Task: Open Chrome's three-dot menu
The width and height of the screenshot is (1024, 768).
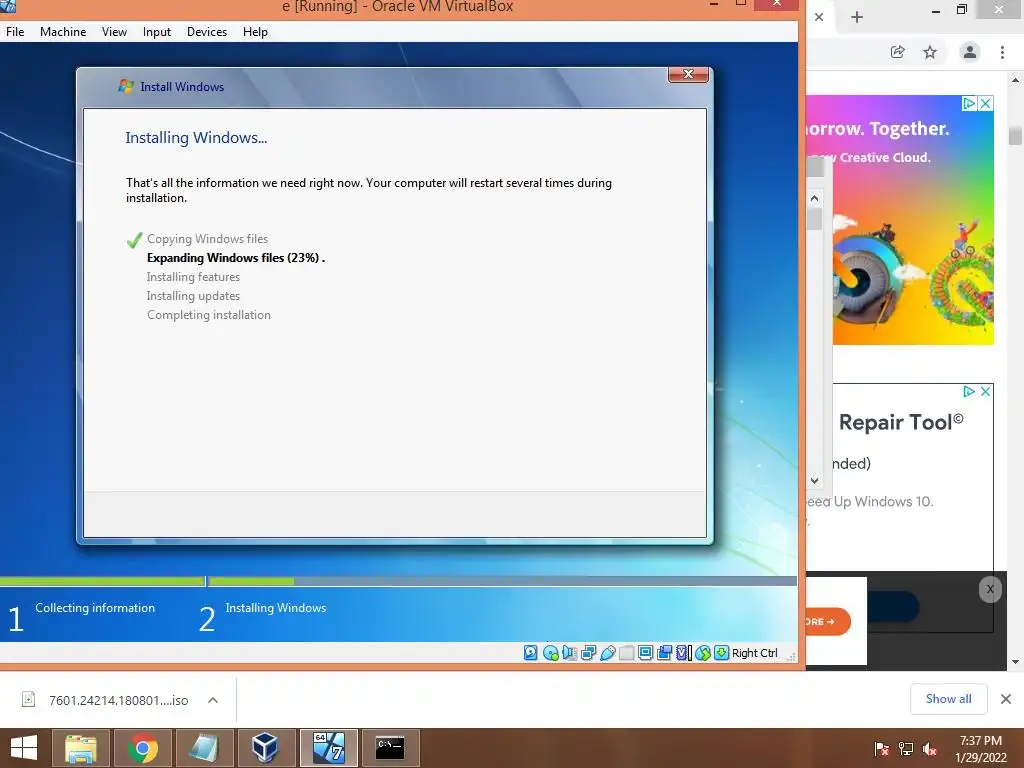Action: coord(1002,52)
